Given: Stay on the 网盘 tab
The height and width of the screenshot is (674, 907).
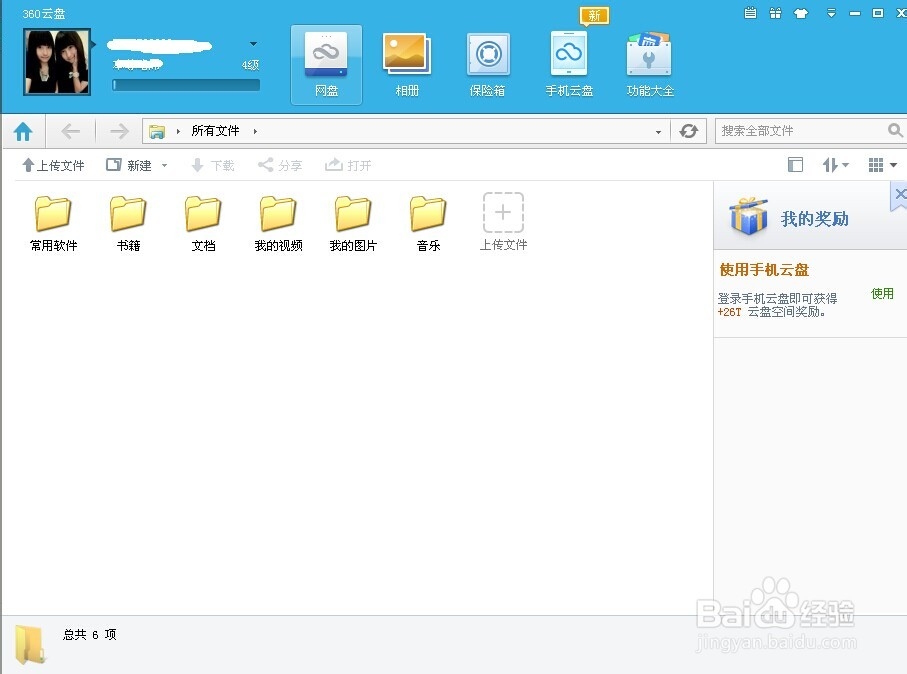Looking at the screenshot, I should pyautogui.click(x=325, y=62).
